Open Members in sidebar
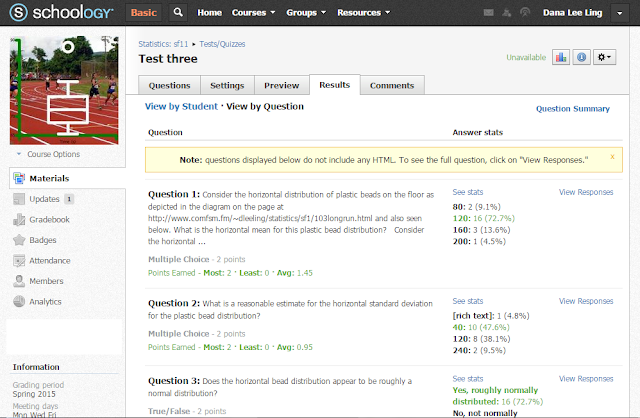This screenshot has height=418, width=640. [x=46, y=281]
